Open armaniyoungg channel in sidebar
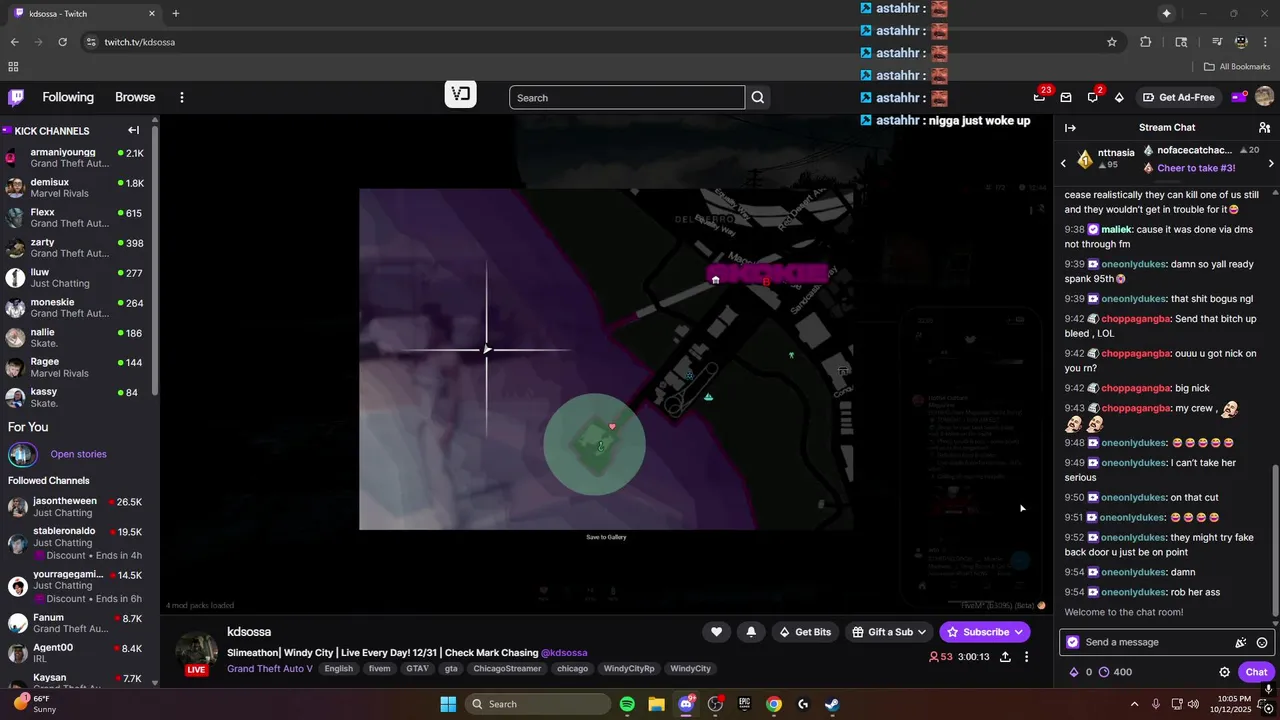This screenshot has height=720, width=1280. [76, 158]
